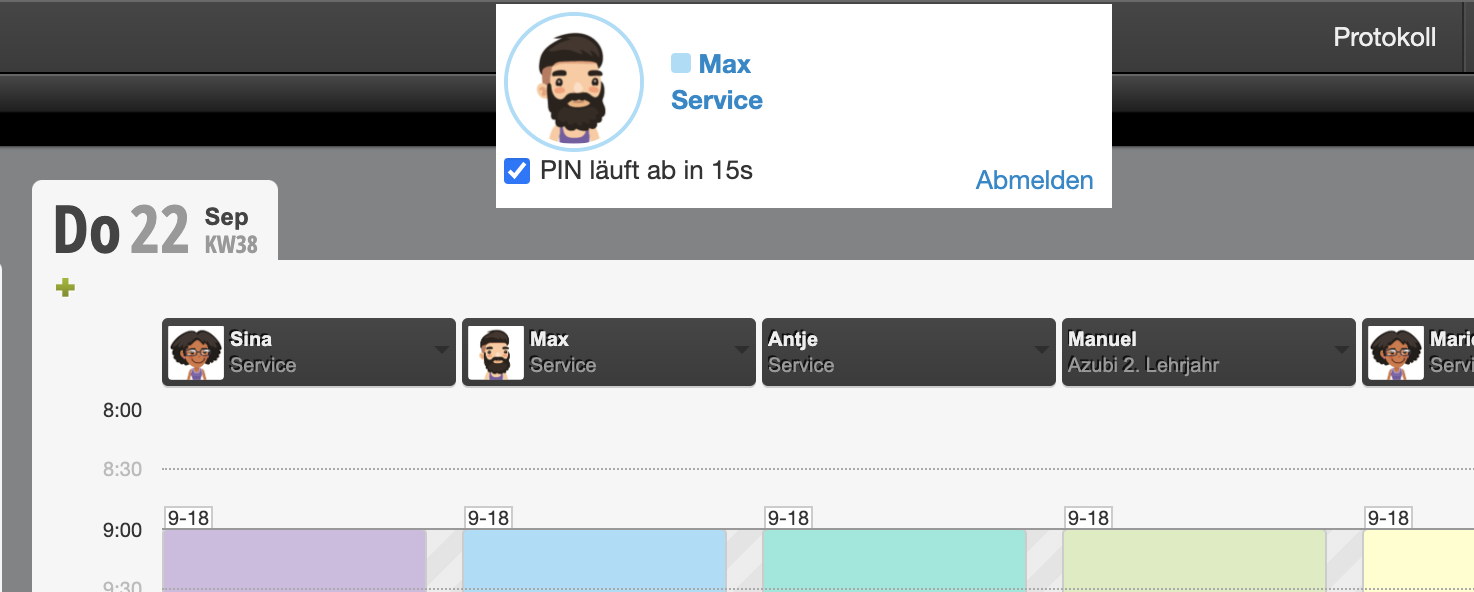Expand Sina's column dropdown arrow
The image size is (1474, 592).
click(441, 351)
